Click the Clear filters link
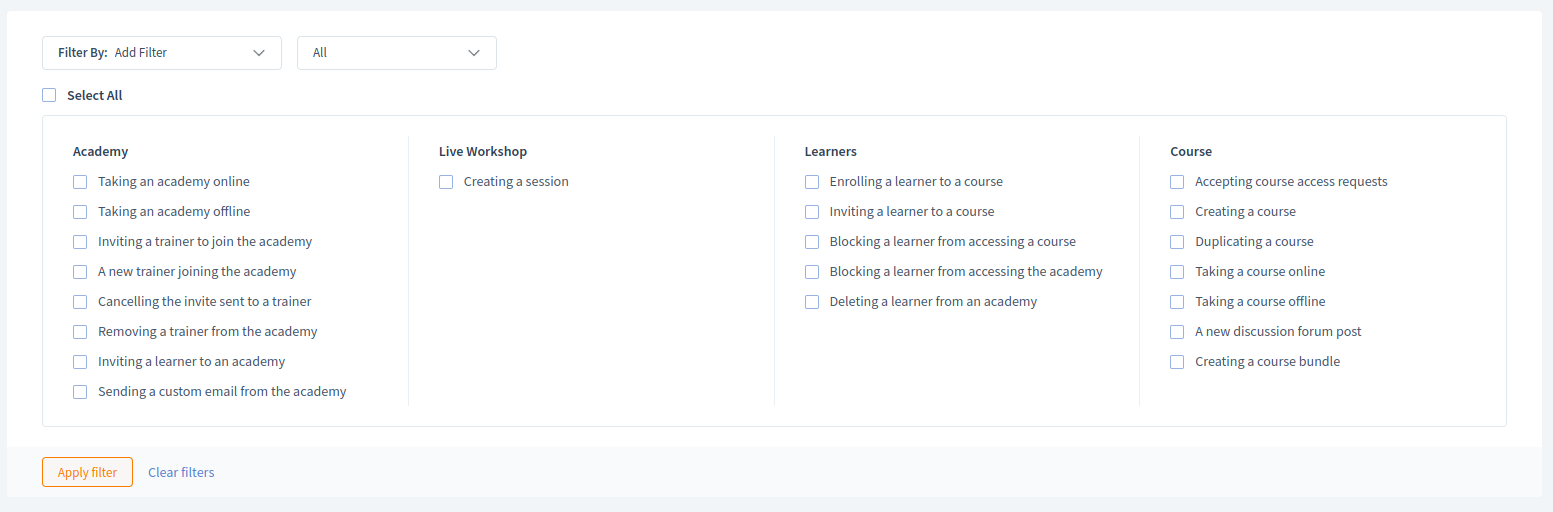The width and height of the screenshot is (1553, 512). [x=181, y=472]
